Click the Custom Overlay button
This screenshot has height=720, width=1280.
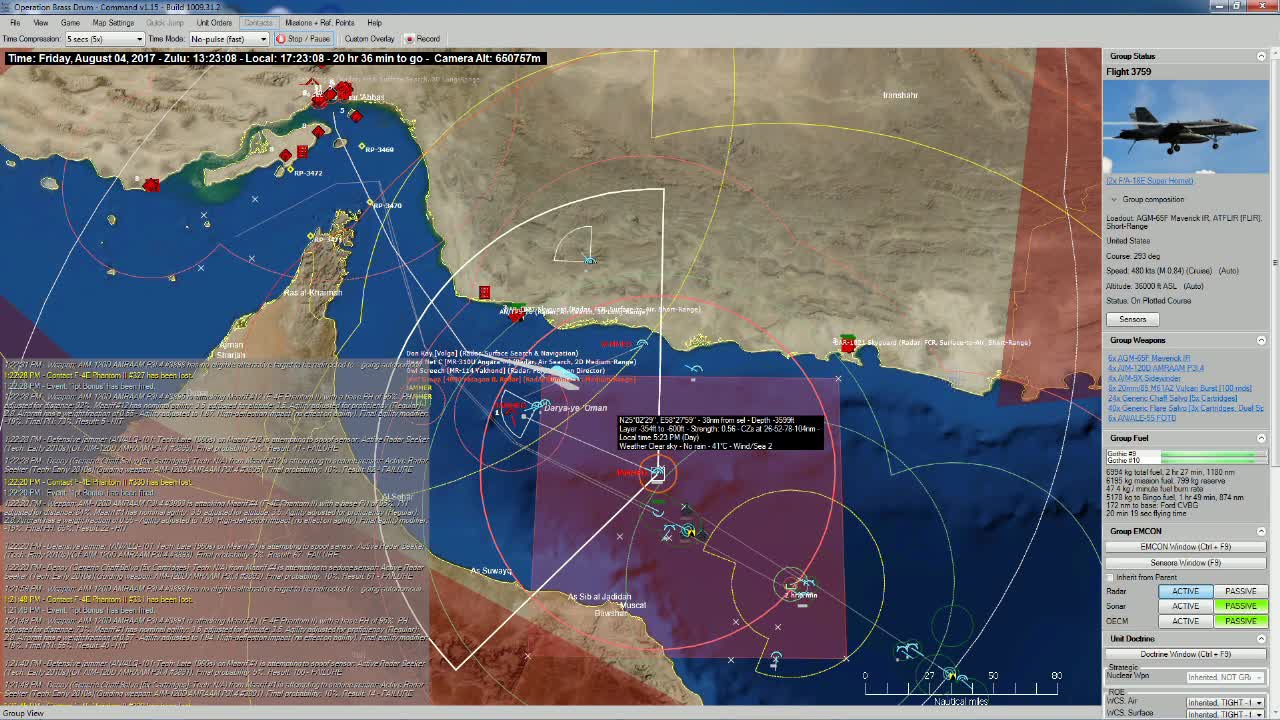(x=369, y=39)
